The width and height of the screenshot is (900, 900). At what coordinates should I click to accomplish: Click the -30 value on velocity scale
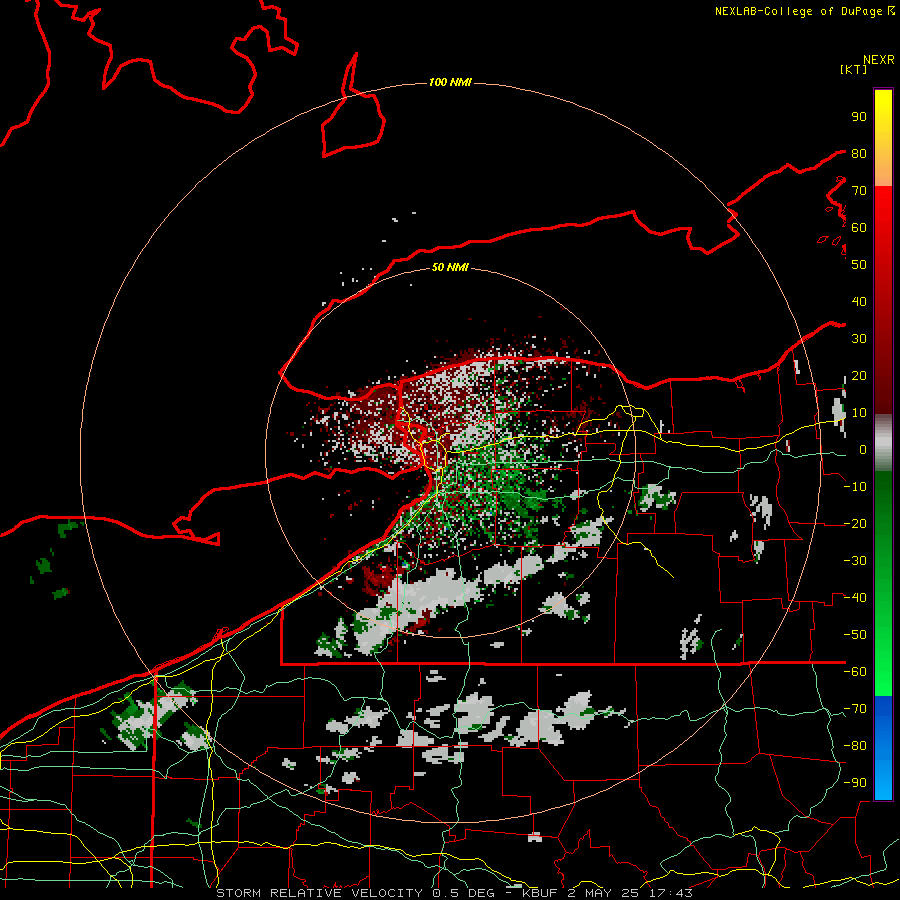(x=855, y=561)
